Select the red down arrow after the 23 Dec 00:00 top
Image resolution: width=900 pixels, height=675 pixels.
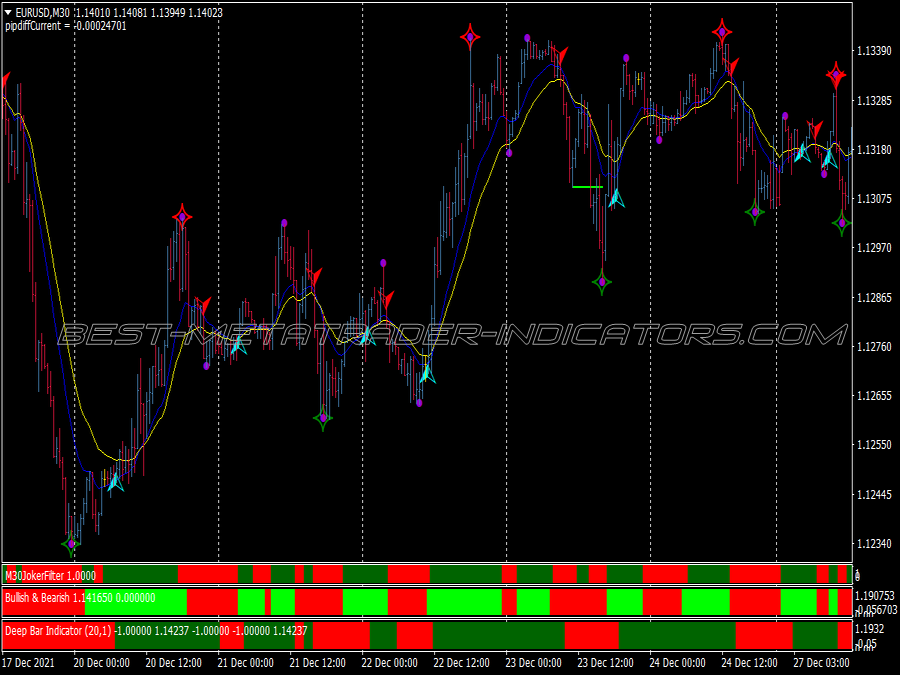point(560,56)
